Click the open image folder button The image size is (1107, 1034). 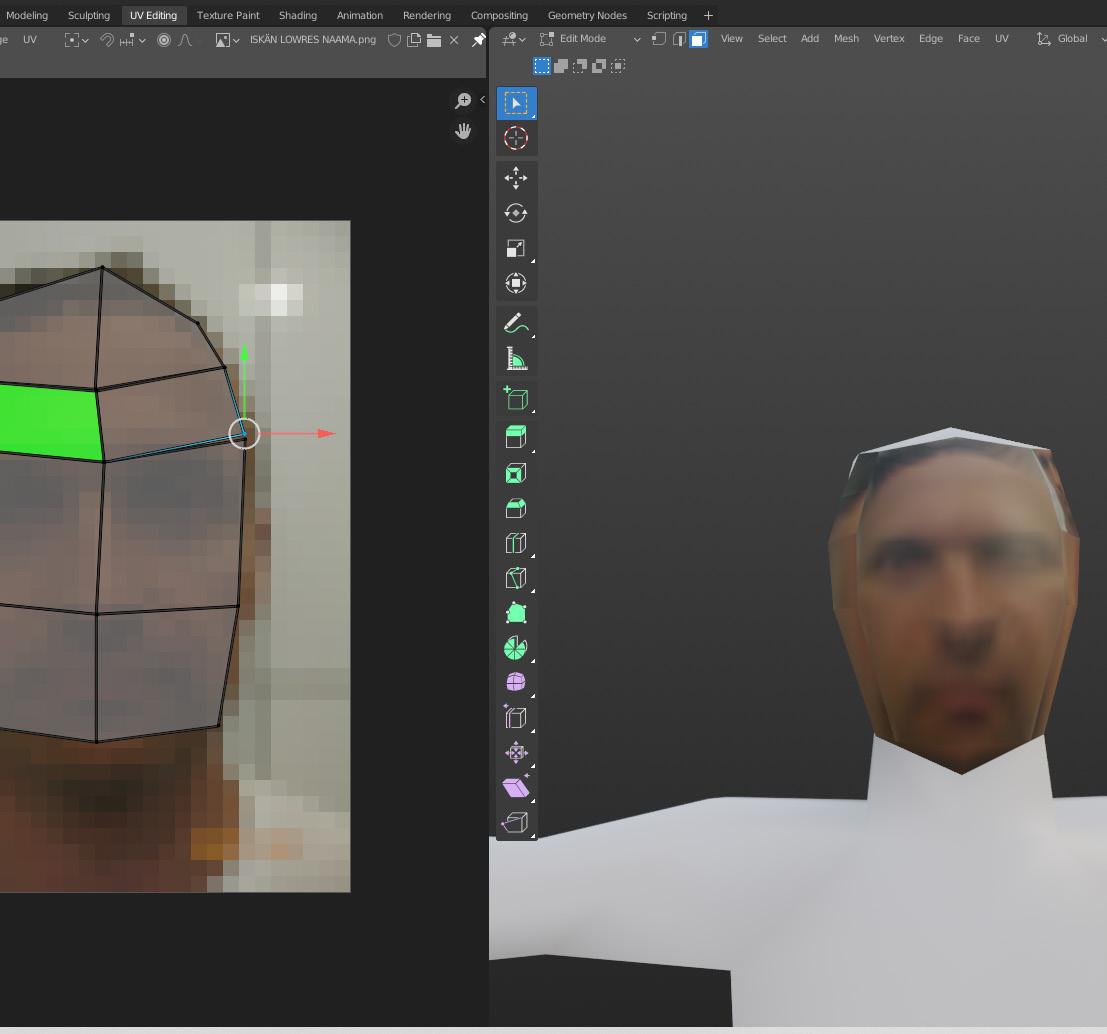[434, 40]
